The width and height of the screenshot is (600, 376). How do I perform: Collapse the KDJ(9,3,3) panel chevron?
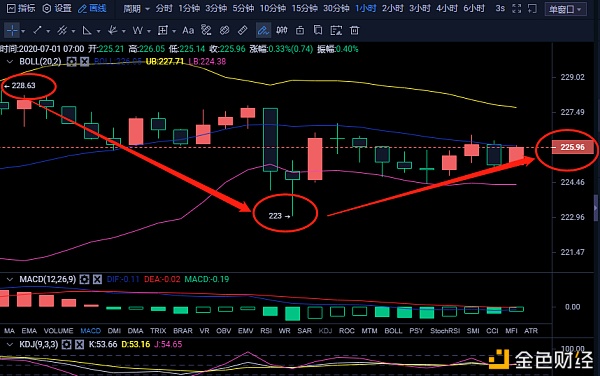(10, 345)
